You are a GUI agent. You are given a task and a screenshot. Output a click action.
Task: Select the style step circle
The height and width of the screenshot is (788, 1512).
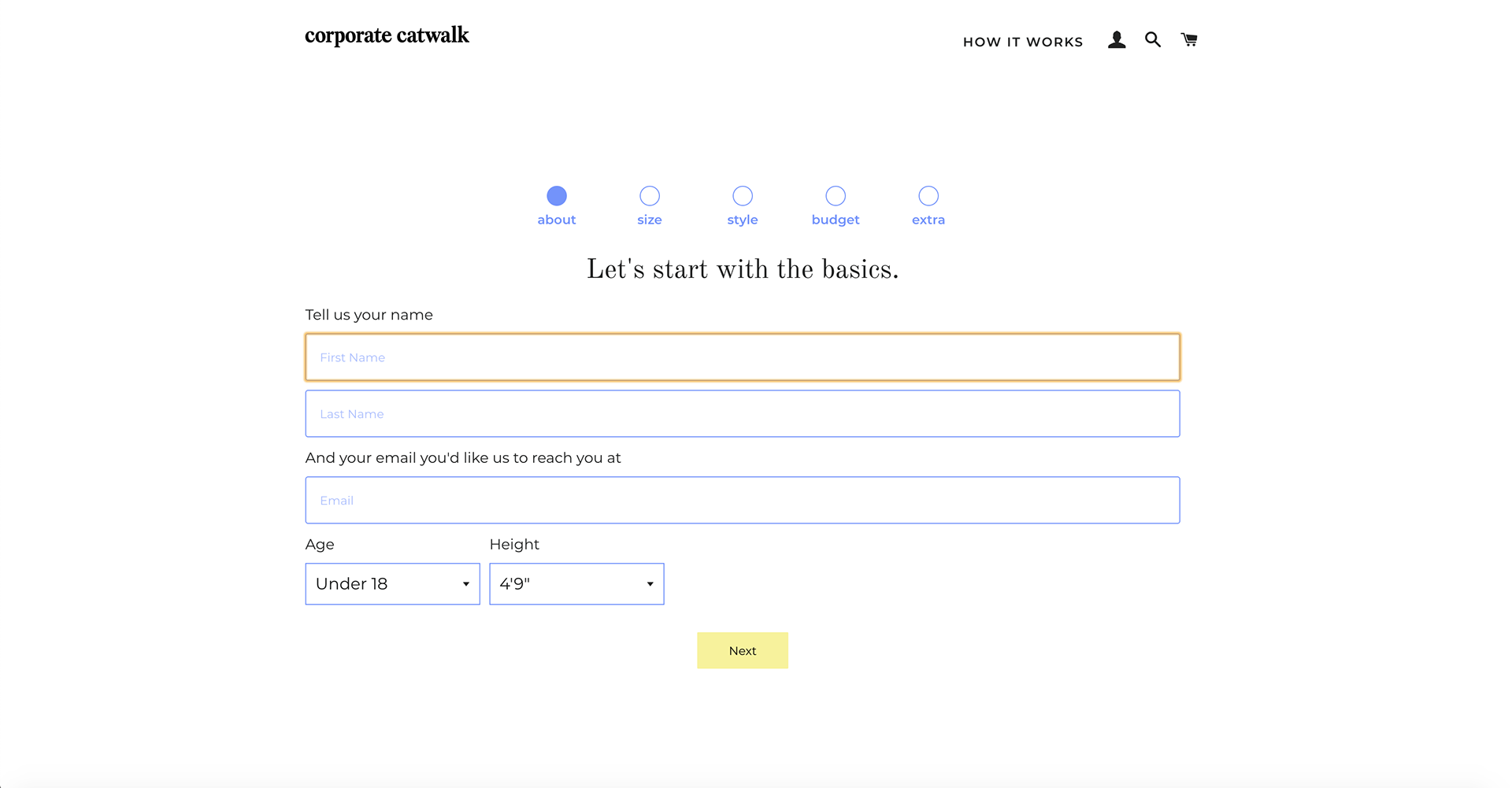pos(743,195)
